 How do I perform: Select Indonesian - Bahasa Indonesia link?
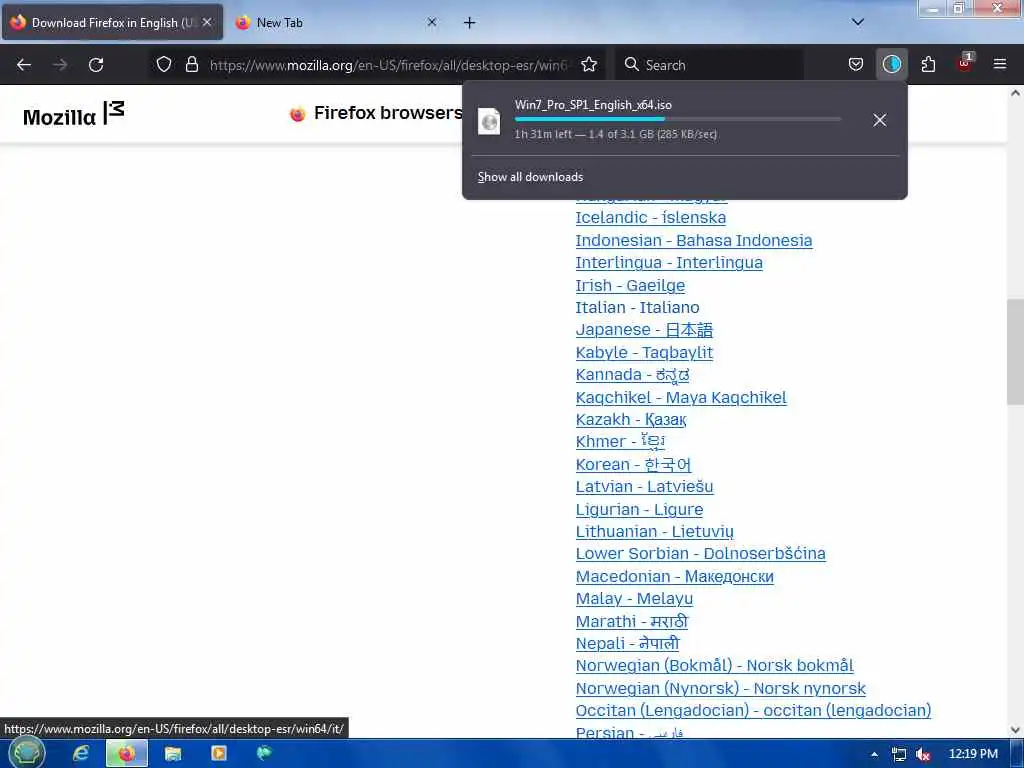(694, 240)
